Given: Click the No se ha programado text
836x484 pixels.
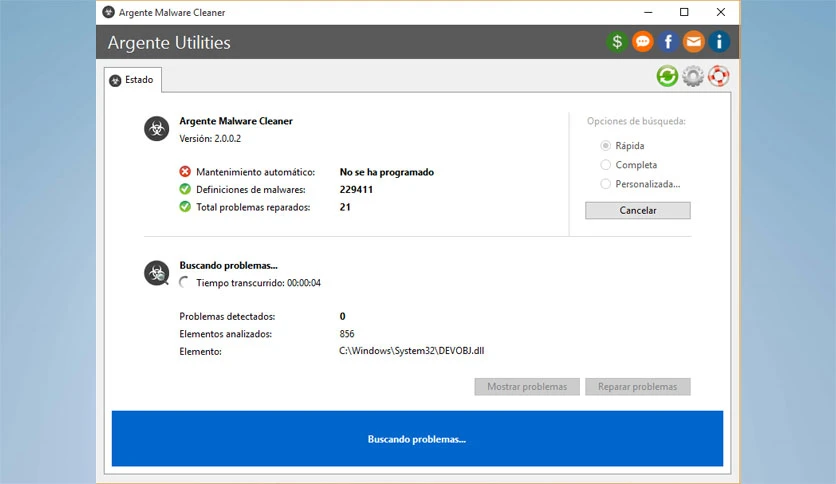Looking at the screenshot, I should click(x=387, y=172).
